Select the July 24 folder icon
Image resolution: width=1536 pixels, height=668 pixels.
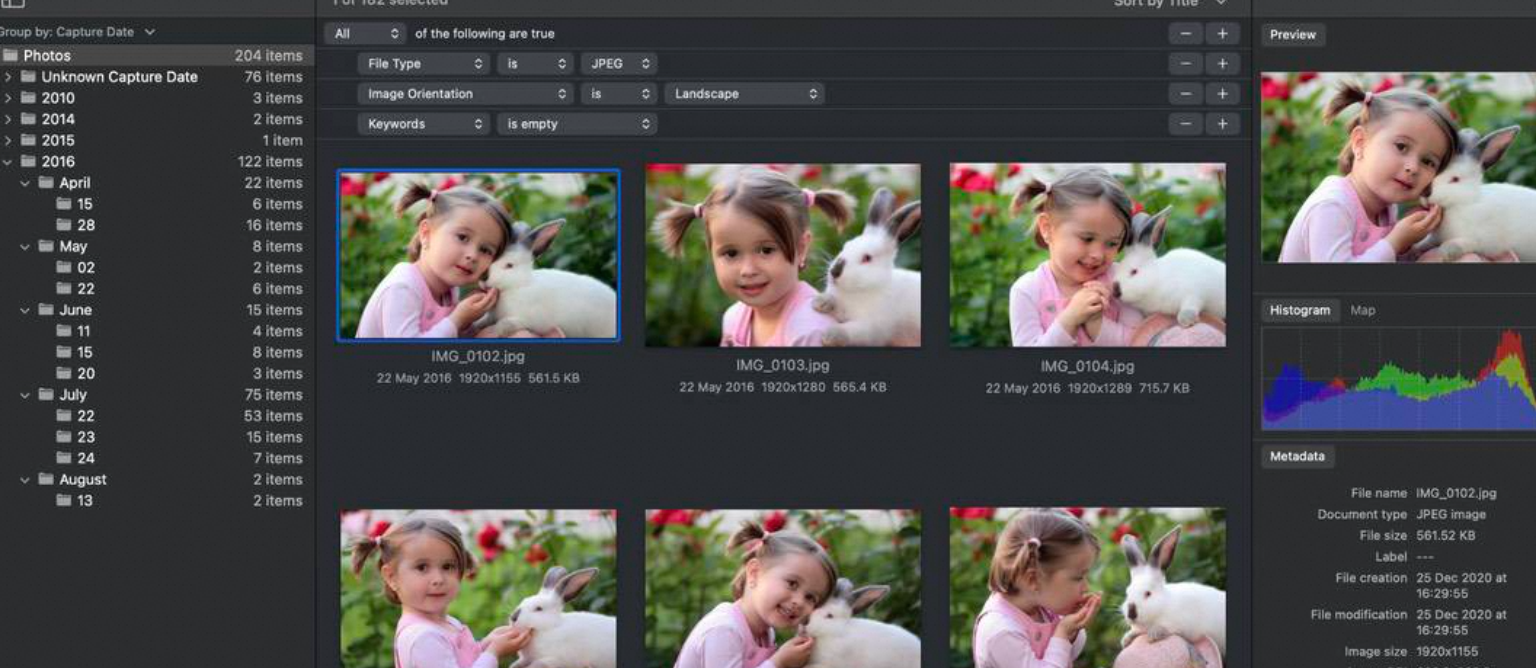(x=64, y=458)
